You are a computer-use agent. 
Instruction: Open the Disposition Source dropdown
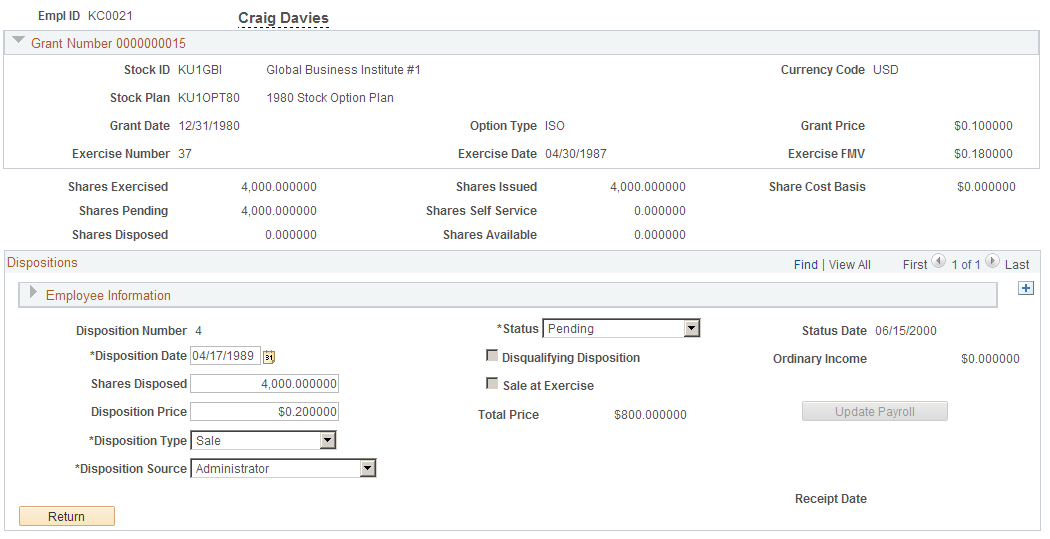[x=283, y=469]
